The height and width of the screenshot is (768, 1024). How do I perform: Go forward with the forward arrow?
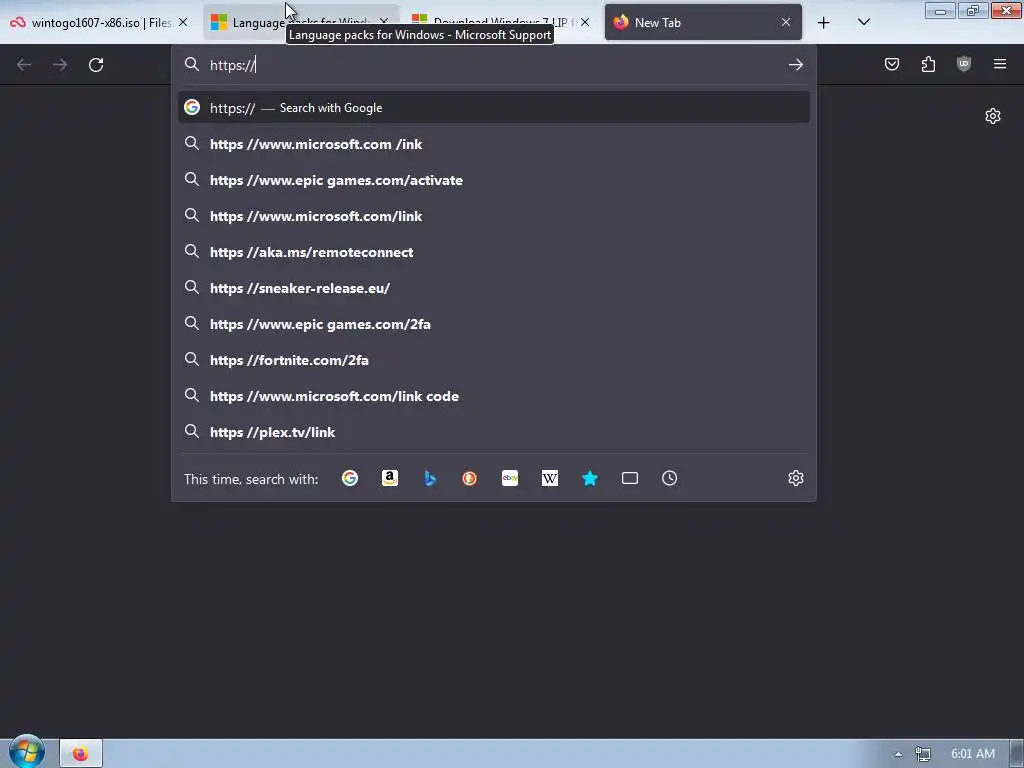tap(60, 65)
